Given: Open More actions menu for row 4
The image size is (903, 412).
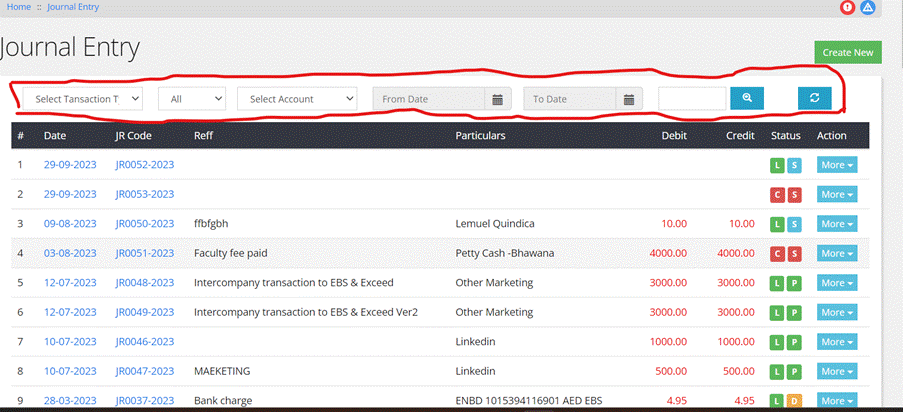Looking at the screenshot, I should [836, 254].
